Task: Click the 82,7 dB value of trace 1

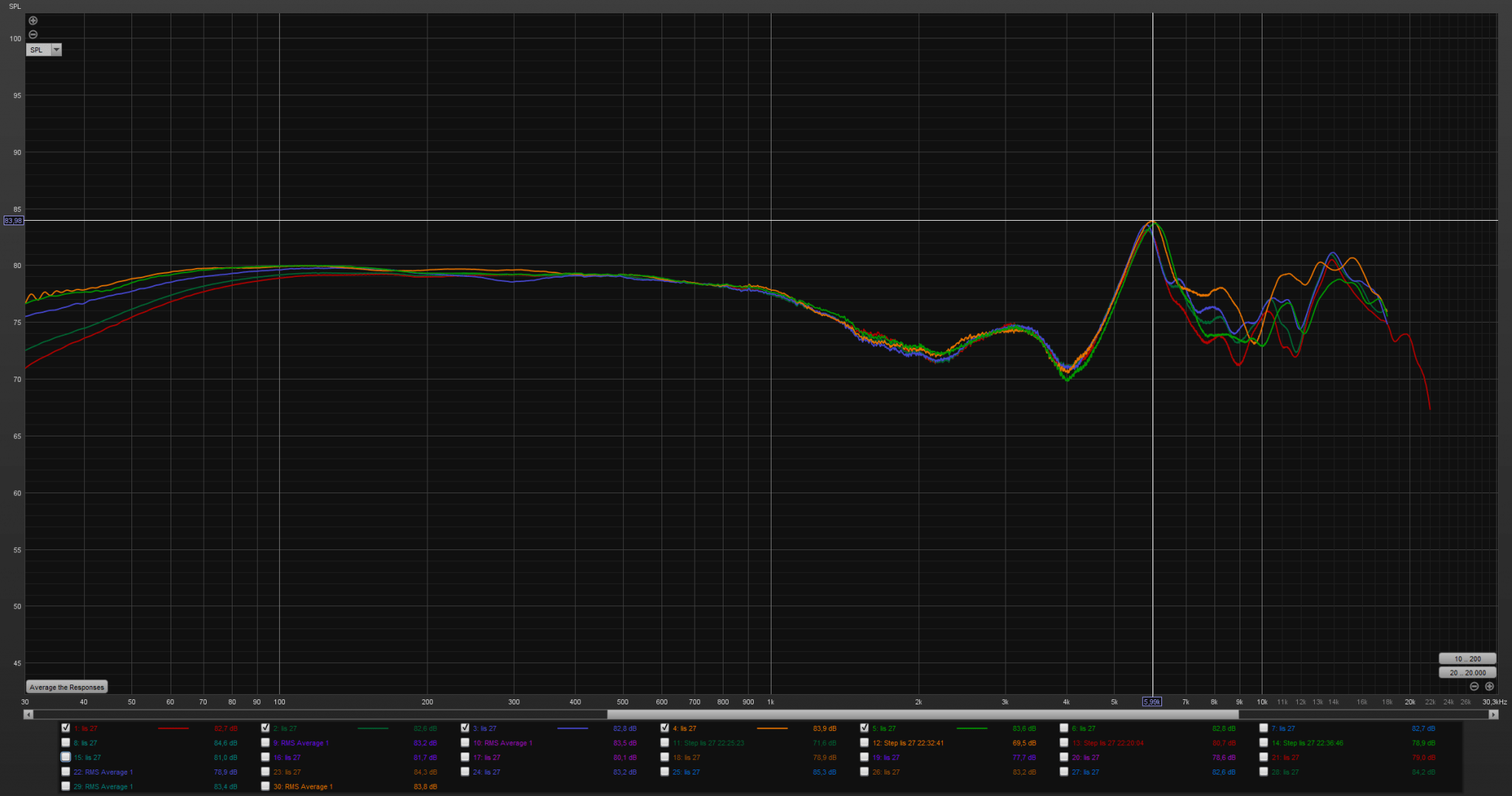Action: [x=226, y=729]
